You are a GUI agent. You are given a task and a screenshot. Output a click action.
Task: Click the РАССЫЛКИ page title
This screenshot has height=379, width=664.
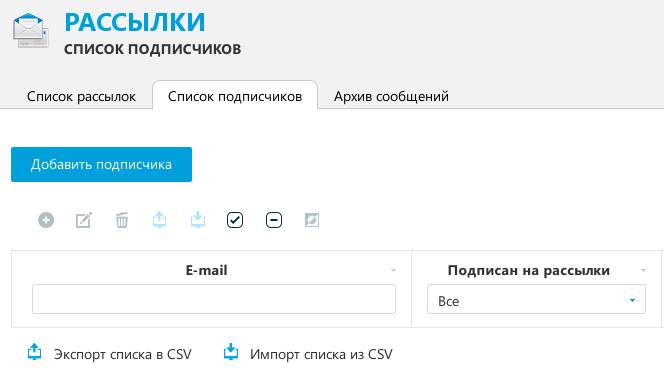[135, 22]
